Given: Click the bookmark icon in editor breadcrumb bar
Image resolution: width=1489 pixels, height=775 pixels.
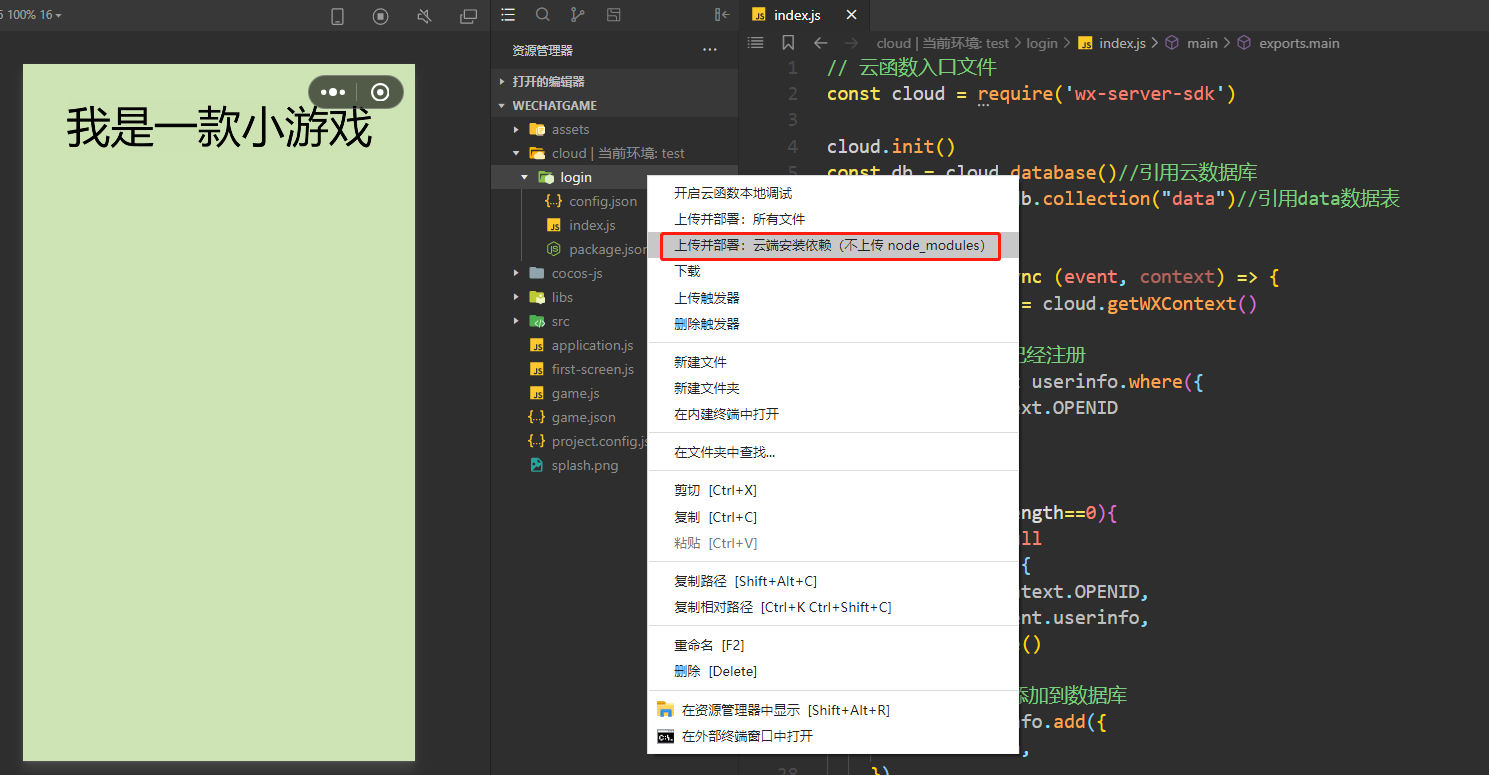Looking at the screenshot, I should click(x=788, y=43).
